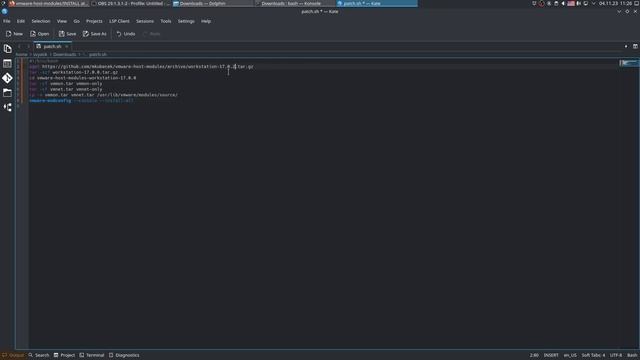
Task: Click the patch.sh segment in breadcrumb
Action: point(98,54)
